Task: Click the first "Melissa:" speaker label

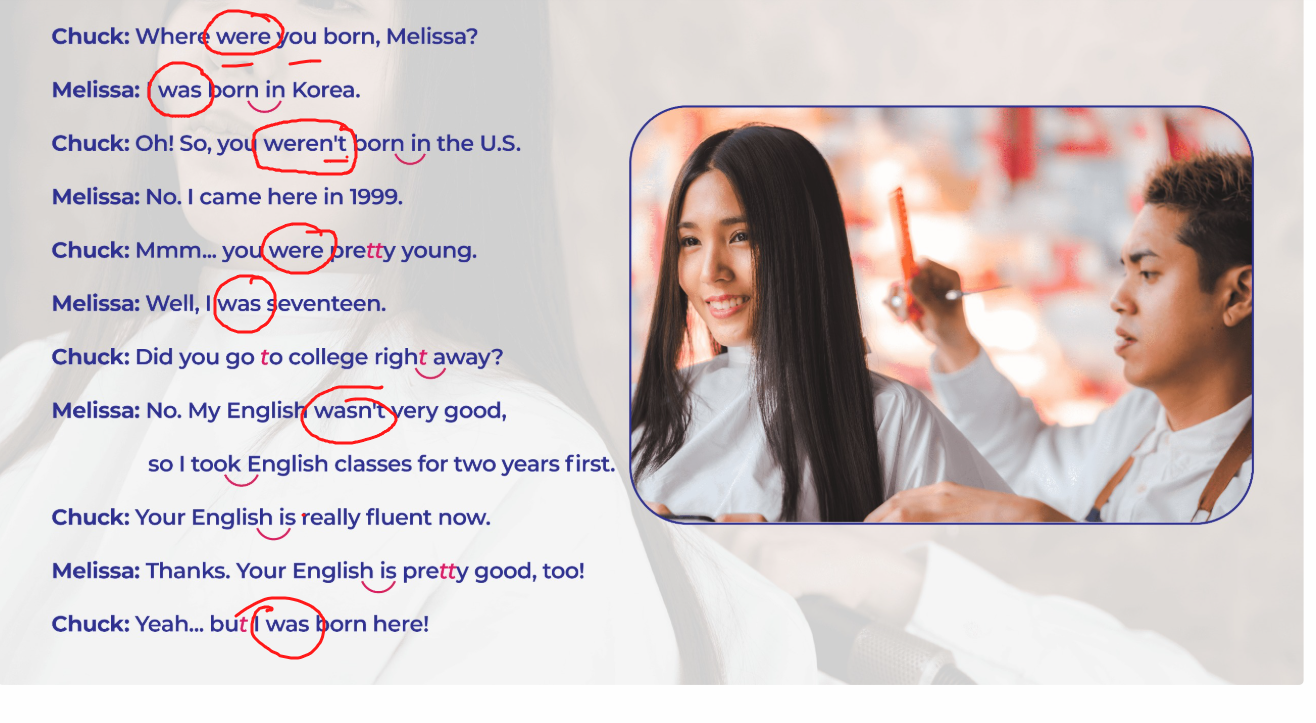Action: pos(96,90)
